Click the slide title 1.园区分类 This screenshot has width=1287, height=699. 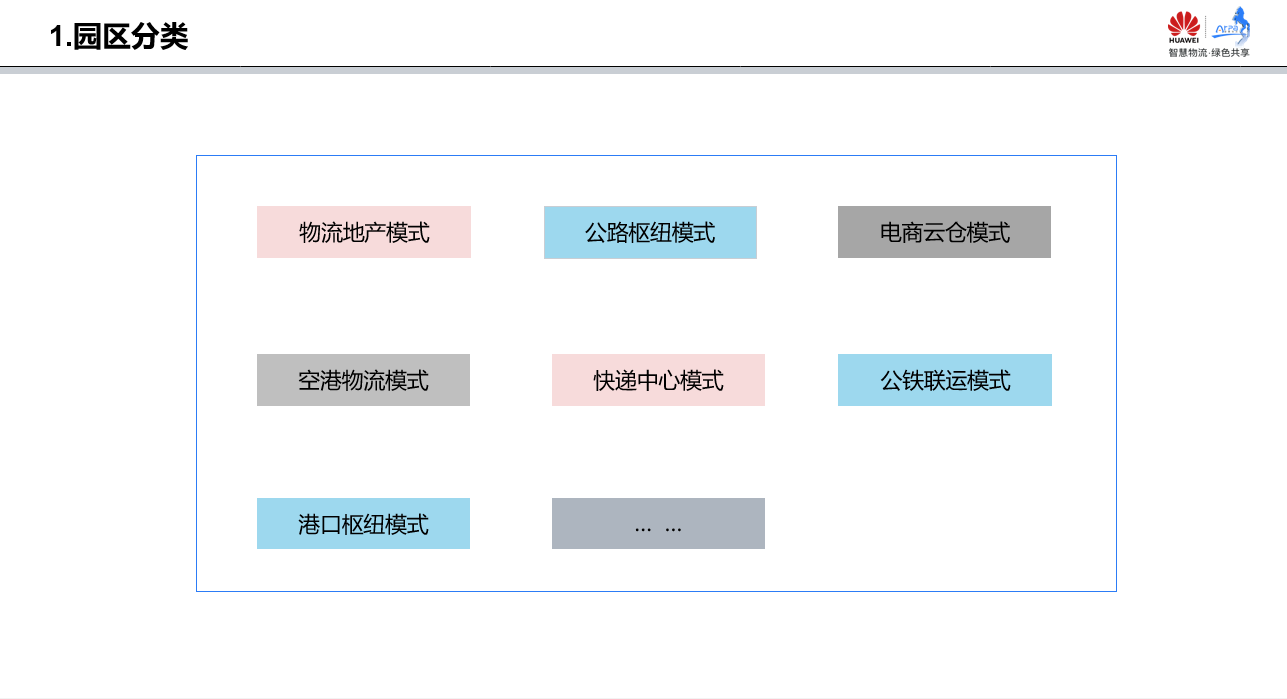tap(119, 37)
